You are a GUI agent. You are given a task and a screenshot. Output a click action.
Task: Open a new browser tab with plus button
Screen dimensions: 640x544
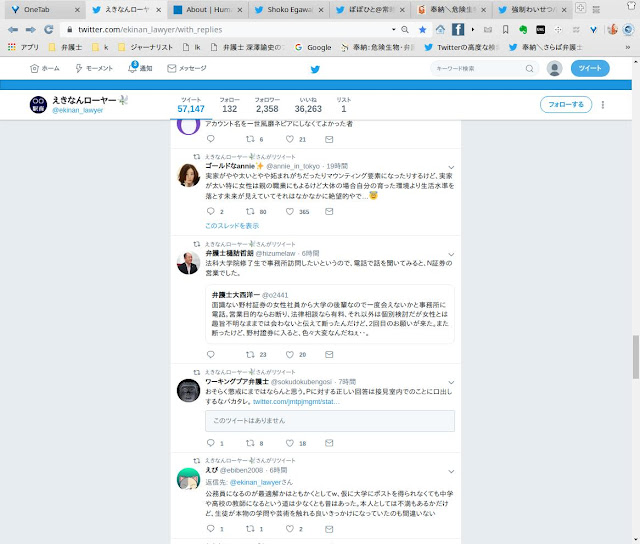point(580,7)
